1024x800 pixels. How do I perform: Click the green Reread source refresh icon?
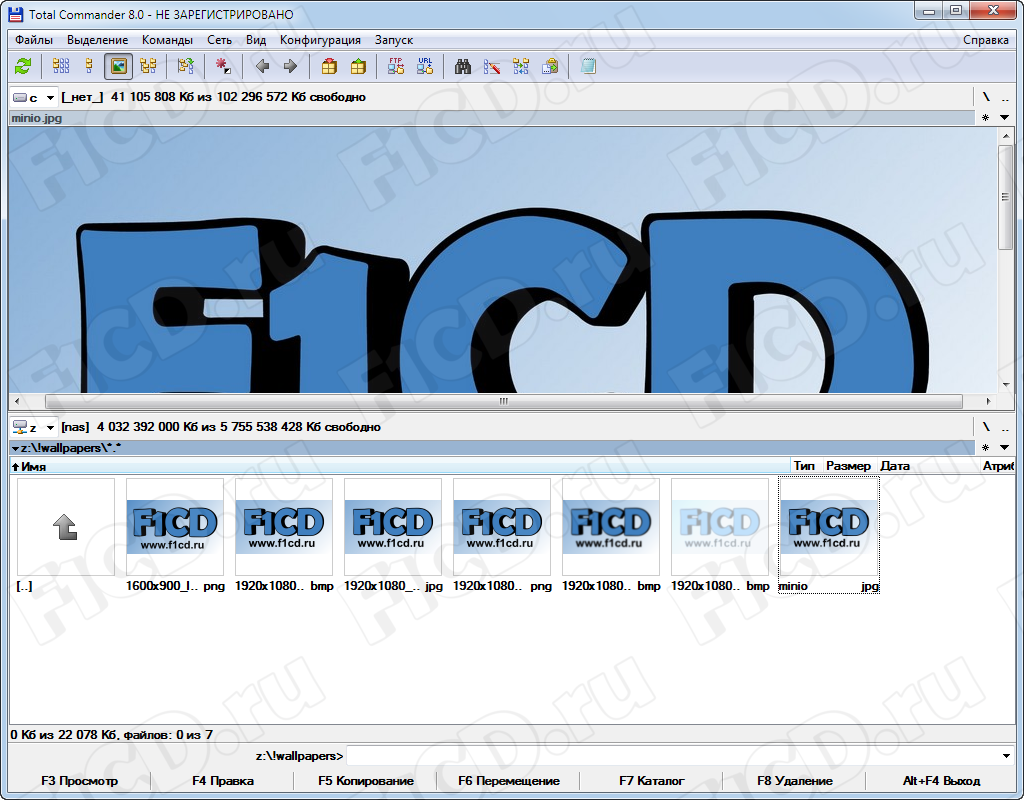point(23,66)
